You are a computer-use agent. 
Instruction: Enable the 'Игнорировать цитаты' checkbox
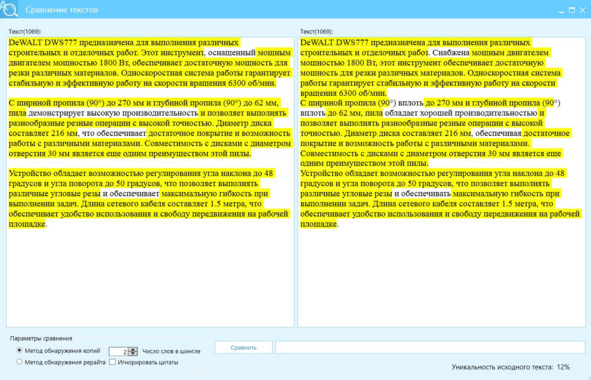click(112, 362)
